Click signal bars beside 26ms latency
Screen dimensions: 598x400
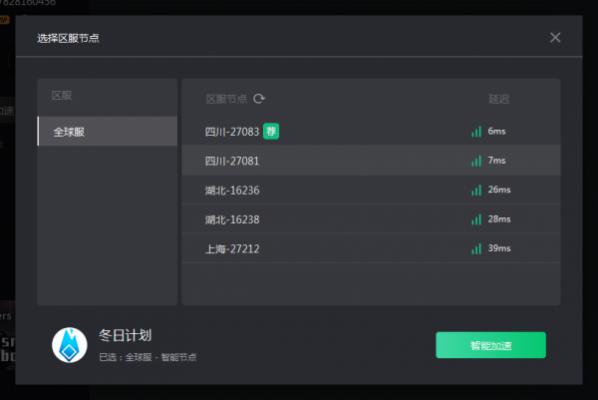[x=476, y=190]
